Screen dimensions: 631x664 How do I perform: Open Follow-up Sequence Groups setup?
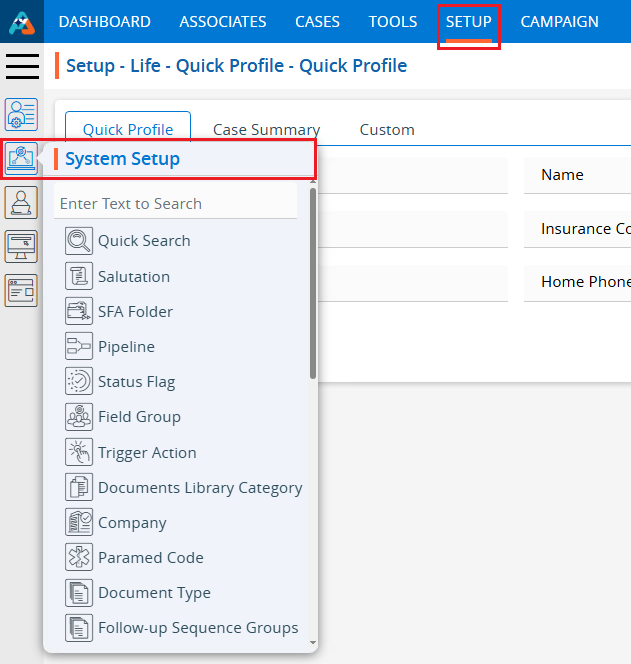[x=198, y=628]
